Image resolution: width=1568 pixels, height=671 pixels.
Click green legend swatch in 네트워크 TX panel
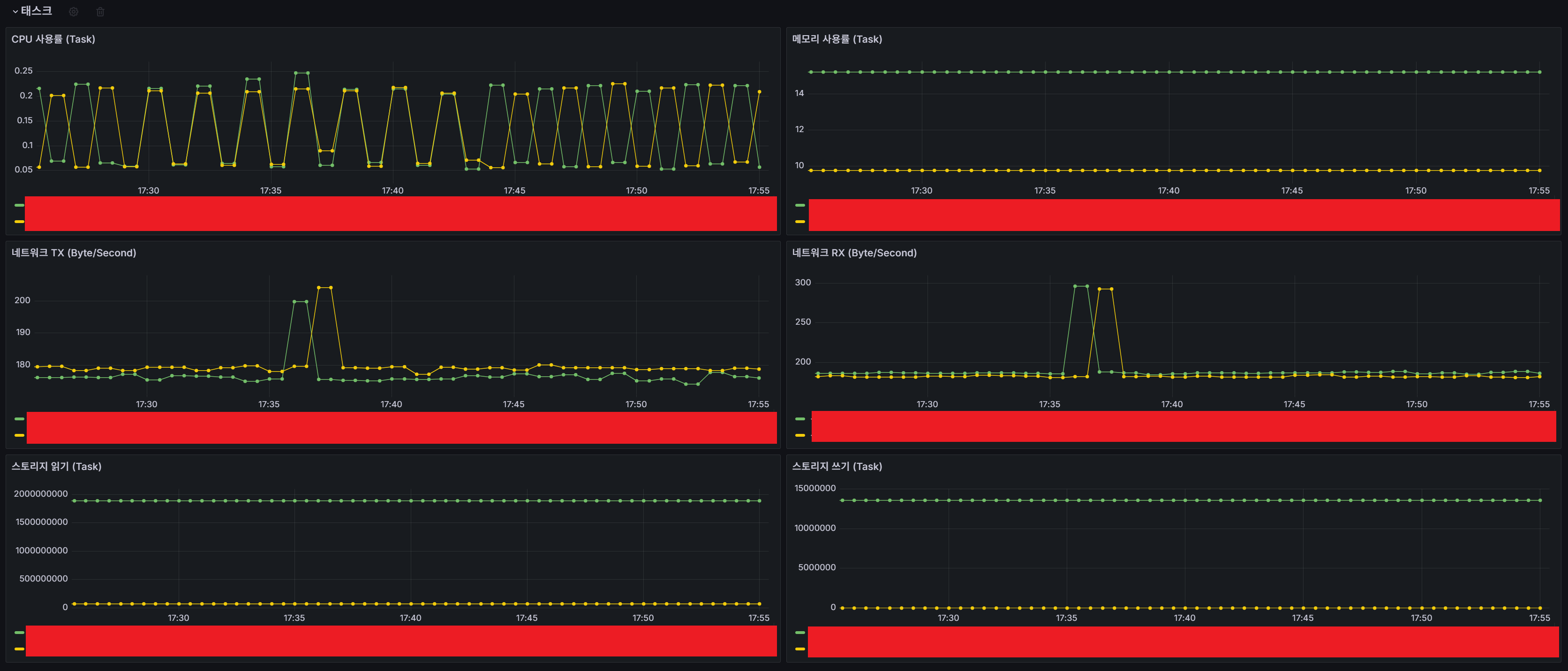[x=20, y=418]
